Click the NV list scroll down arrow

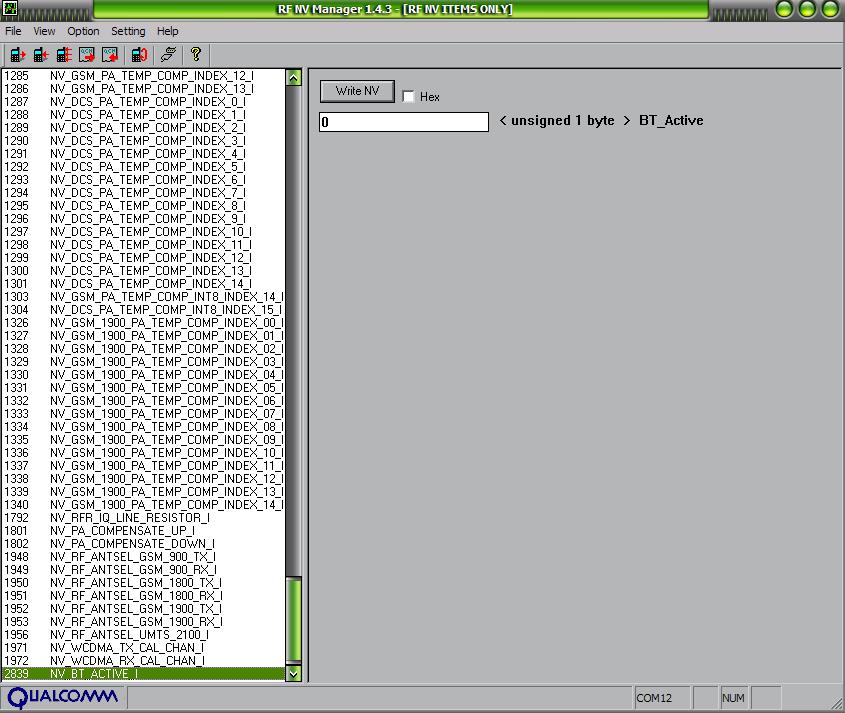(x=293, y=674)
